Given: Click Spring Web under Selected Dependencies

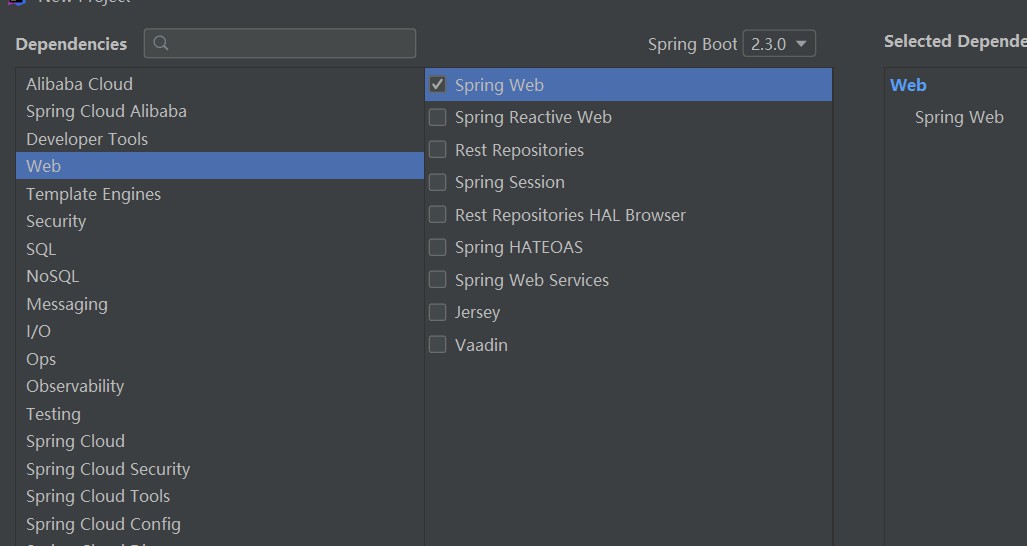Looking at the screenshot, I should click(959, 118).
